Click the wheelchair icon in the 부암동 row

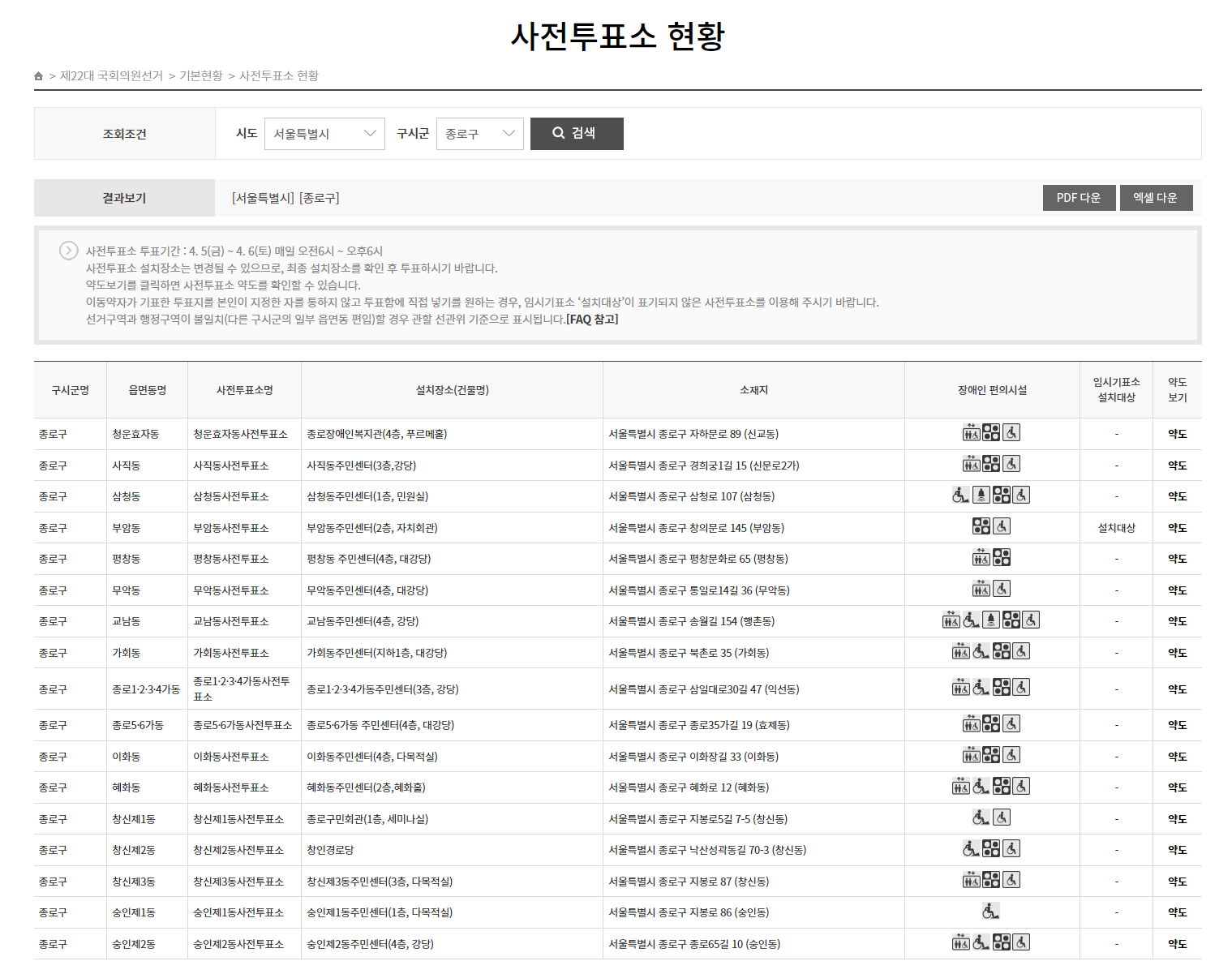pos(1002,526)
